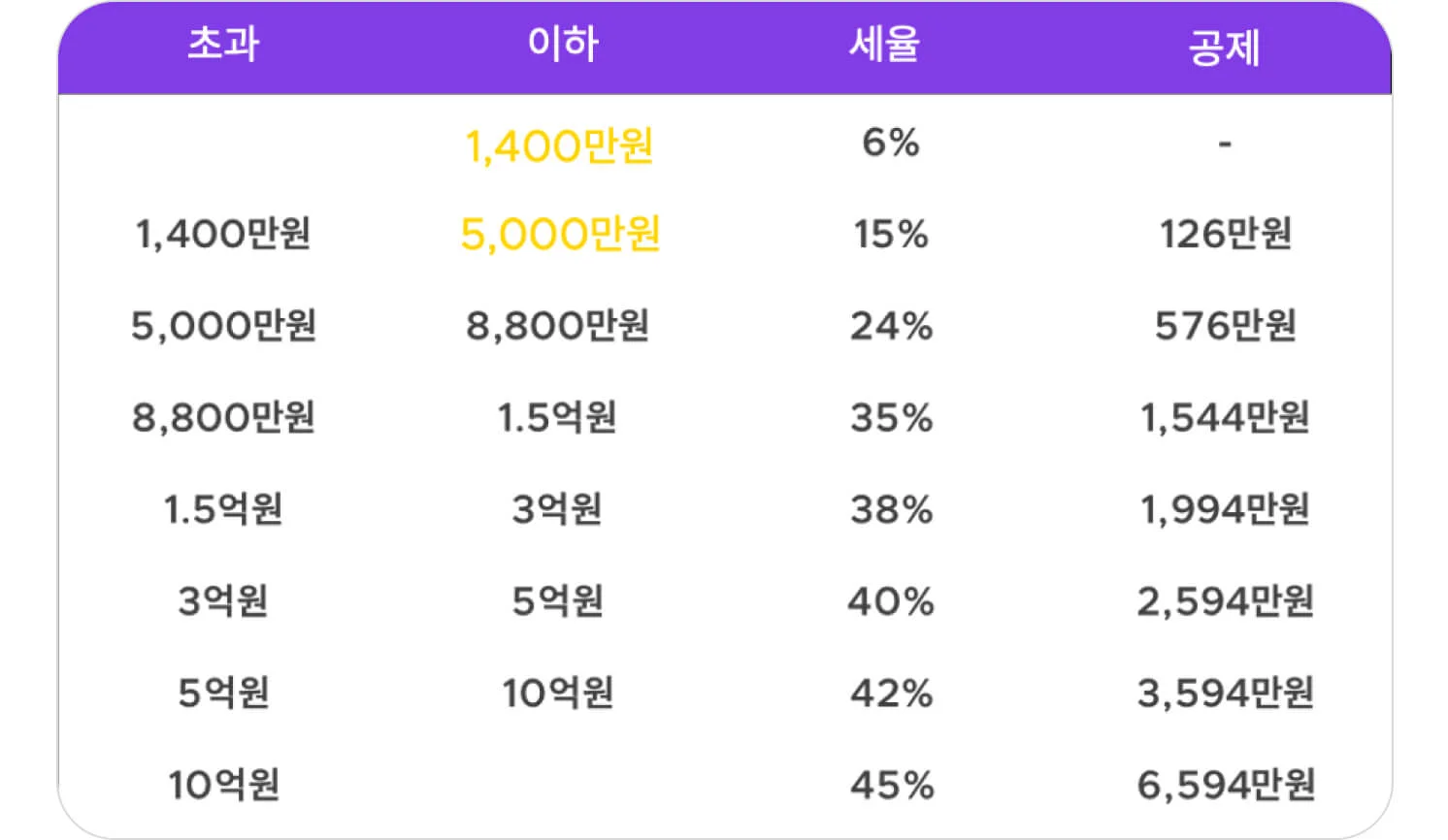Click the 6,594만원 deduction cell
Screen dimensions: 1448x840
click(1227, 785)
